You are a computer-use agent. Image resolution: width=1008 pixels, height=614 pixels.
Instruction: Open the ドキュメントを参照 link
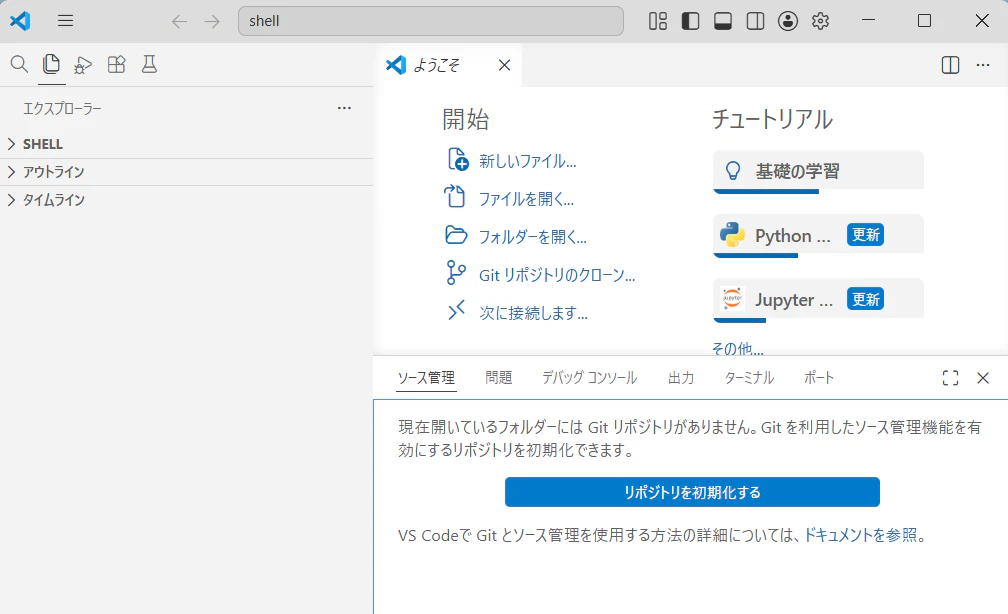(860, 535)
